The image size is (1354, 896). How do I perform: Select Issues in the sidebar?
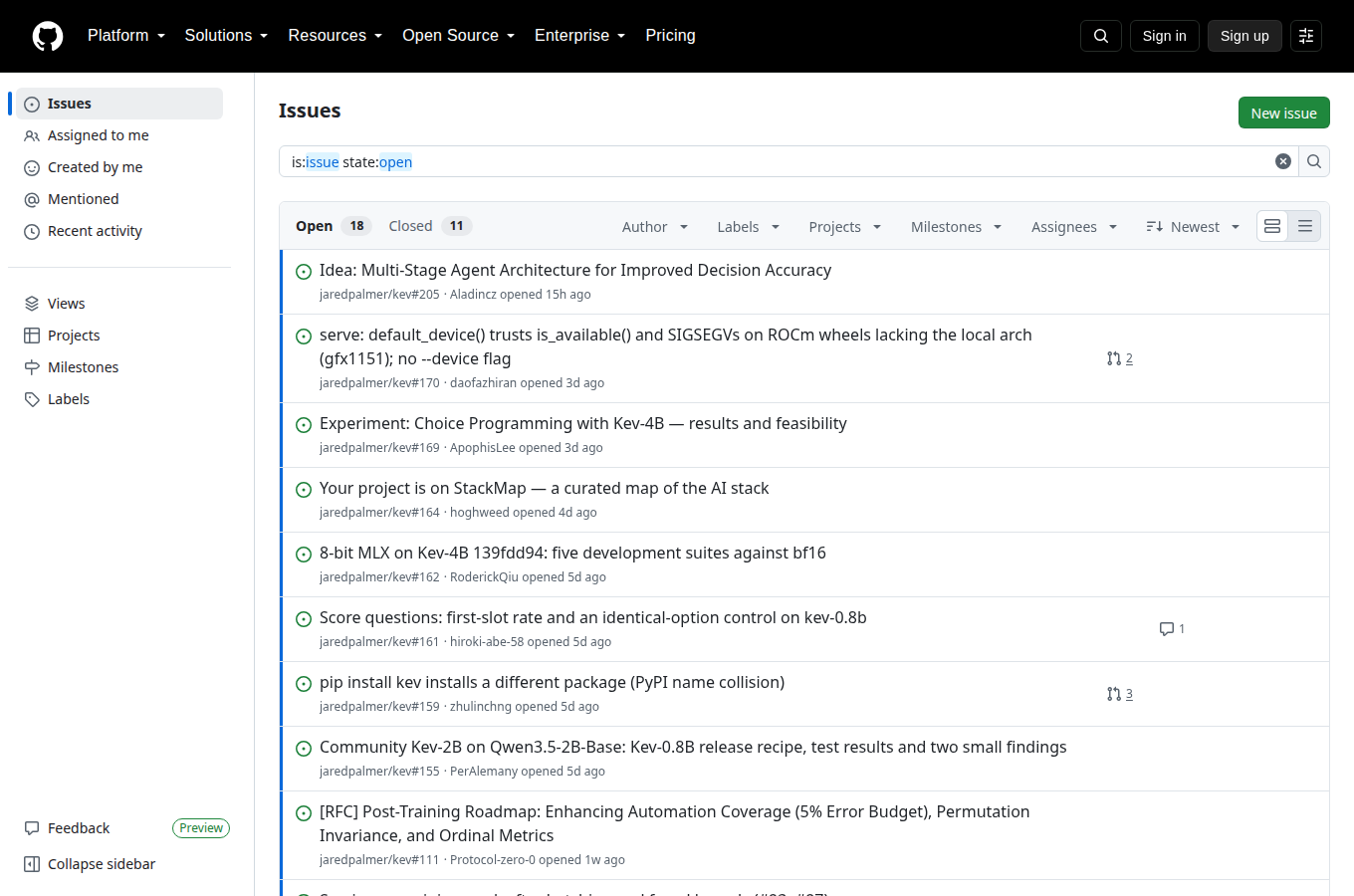[x=119, y=104]
